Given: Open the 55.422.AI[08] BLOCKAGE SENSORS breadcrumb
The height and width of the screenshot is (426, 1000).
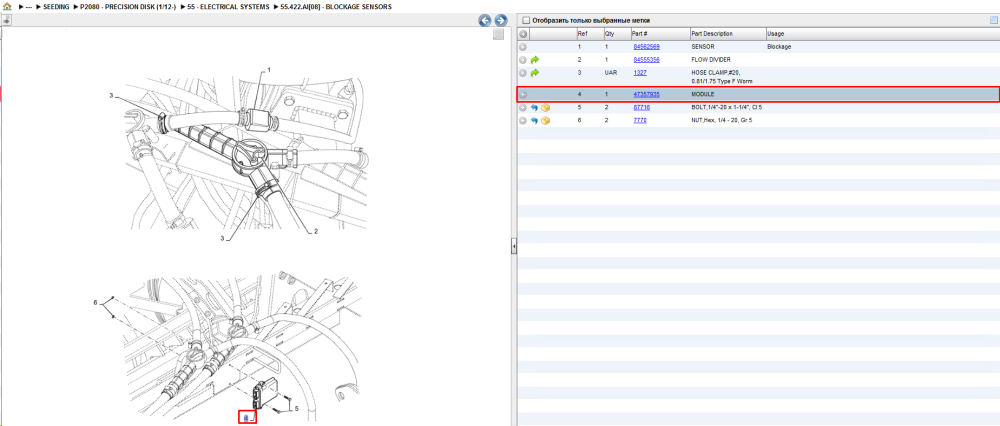Looking at the screenshot, I should click(336, 6).
